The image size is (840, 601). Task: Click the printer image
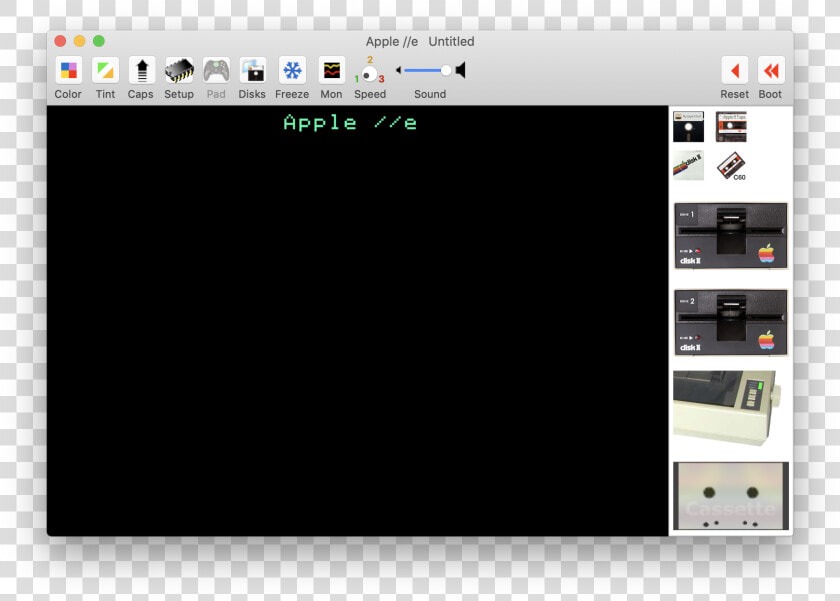pos(726,408)
